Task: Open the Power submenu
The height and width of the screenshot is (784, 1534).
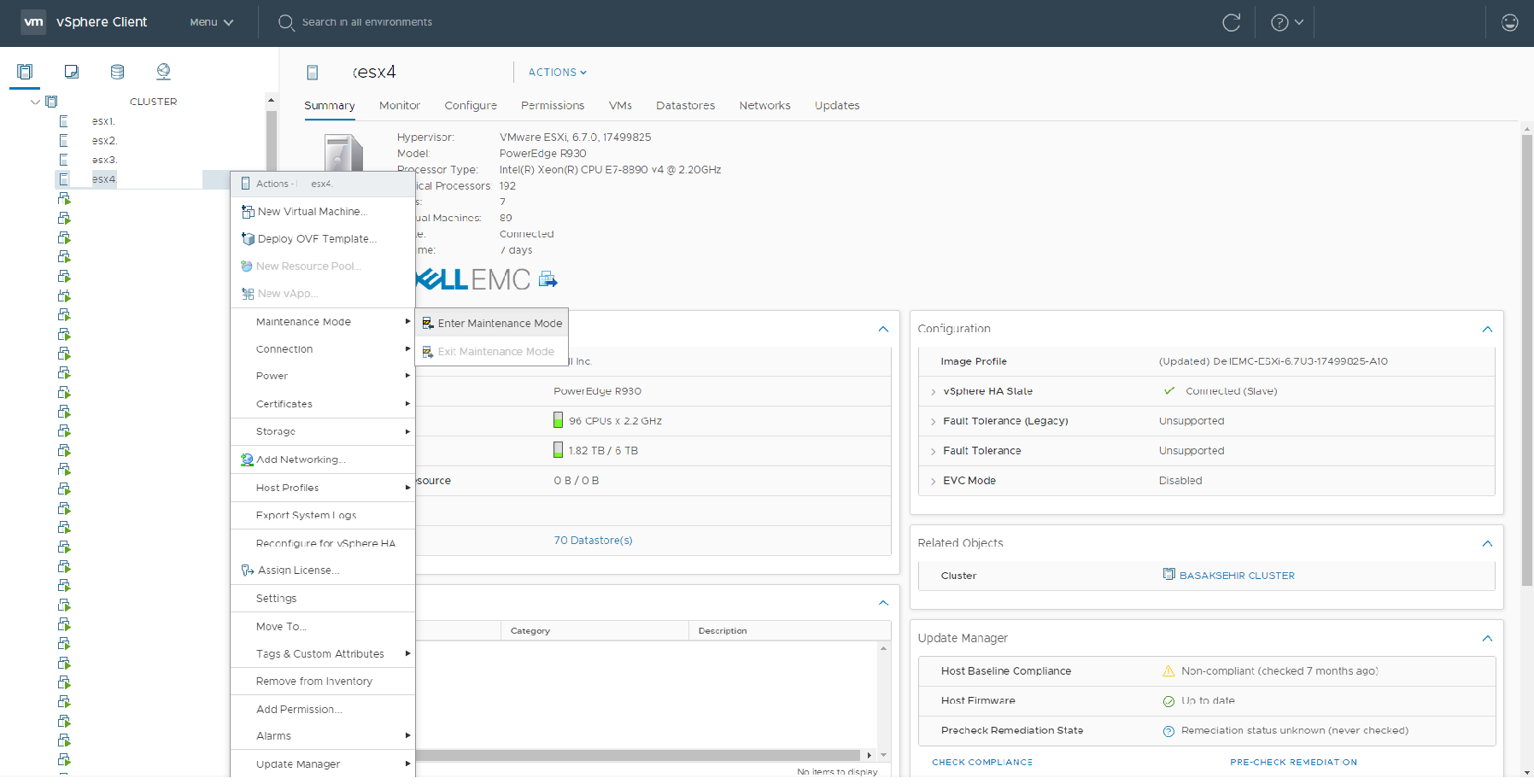Action: [x=323, y=376]
